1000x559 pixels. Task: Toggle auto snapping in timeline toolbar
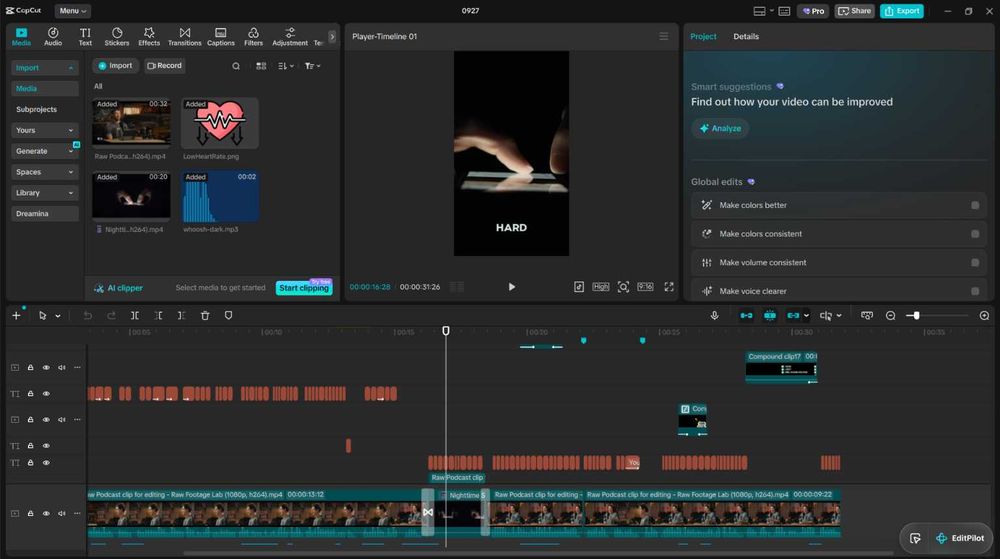[x=770, y=316]
